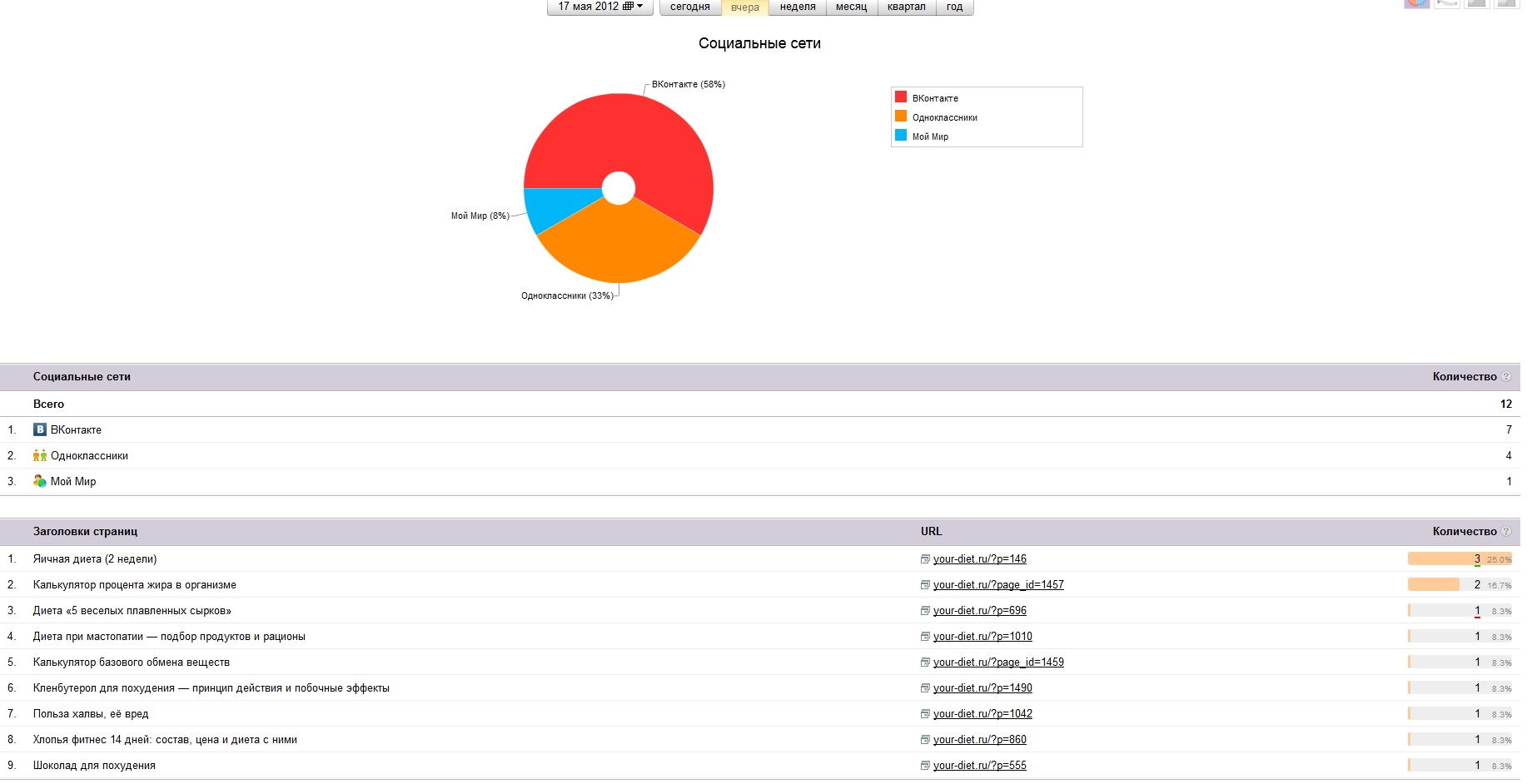Open new-window icon beside your-diet.ru/?page_id=1459
The image size is (1537, 784).
[x=925, y=663]
